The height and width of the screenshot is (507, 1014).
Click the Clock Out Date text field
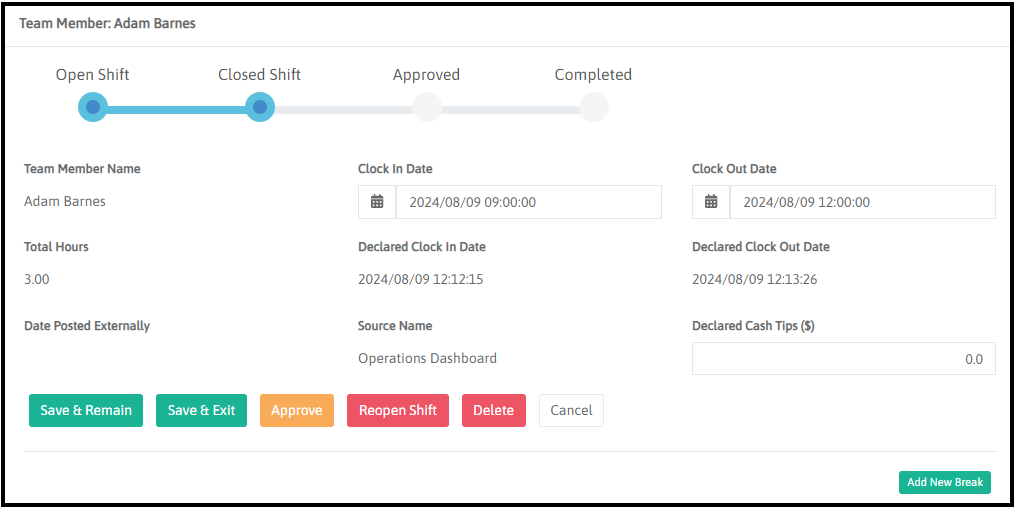(862, 202)
